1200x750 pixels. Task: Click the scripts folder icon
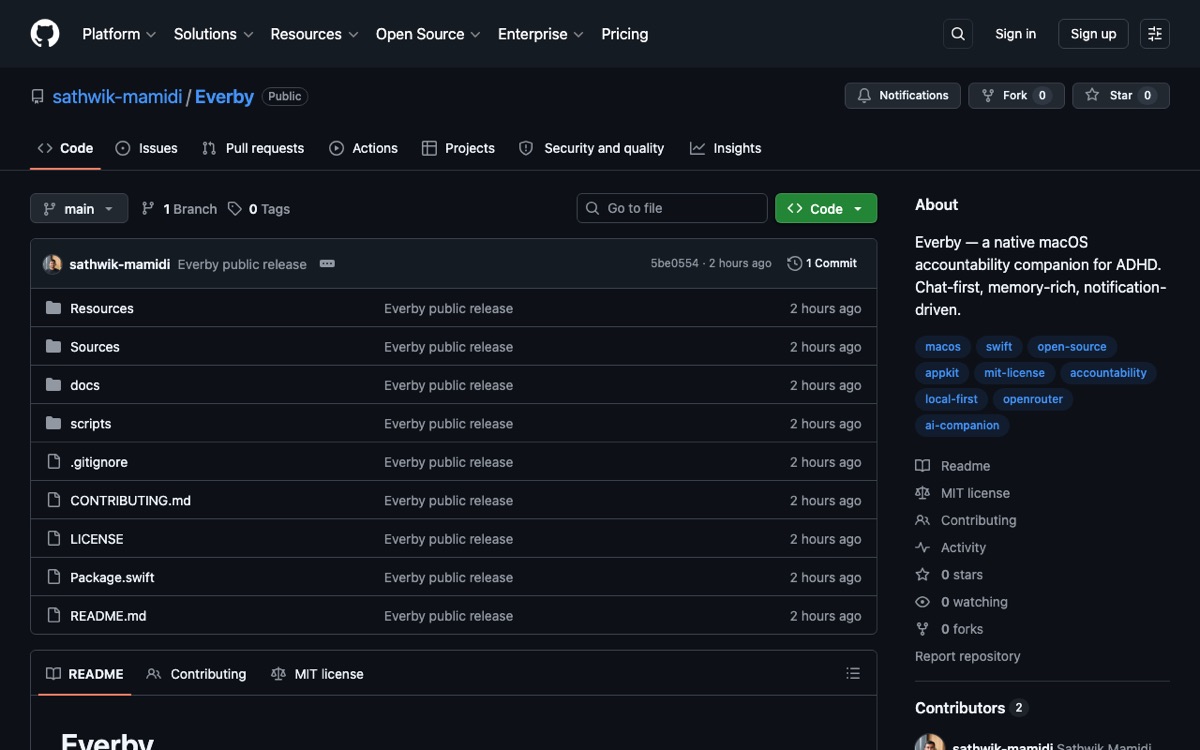pos(54,424)
